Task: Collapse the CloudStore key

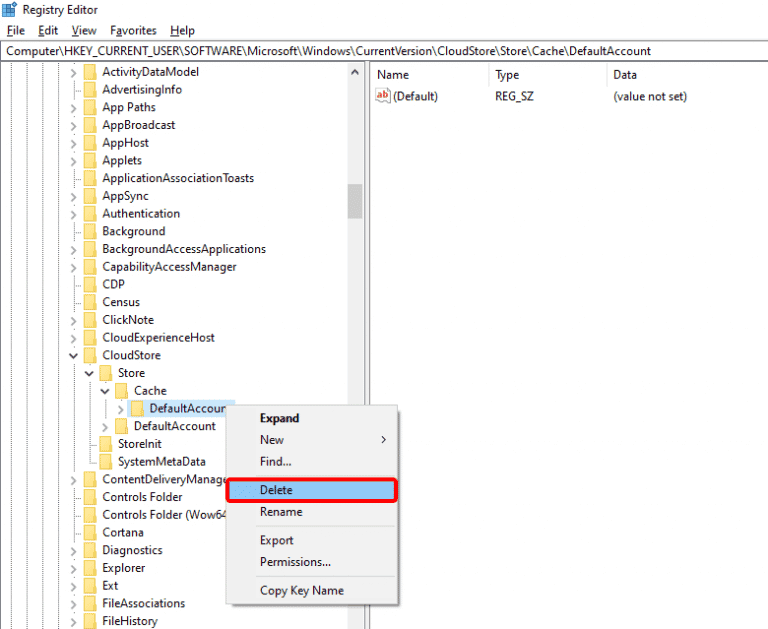Action: [73, 356]
